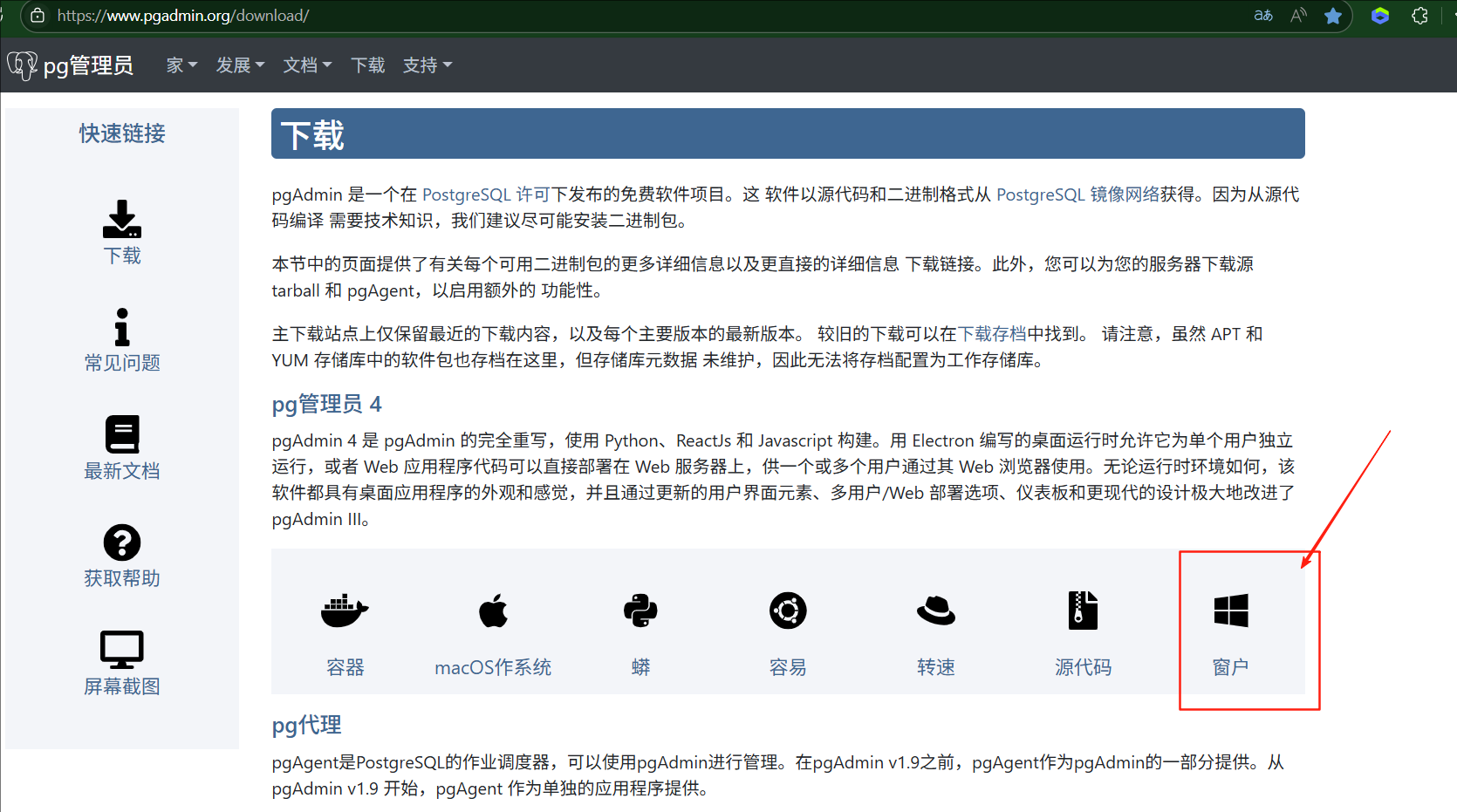Click the 快速链接 sidebar heading

click(122, 133)
